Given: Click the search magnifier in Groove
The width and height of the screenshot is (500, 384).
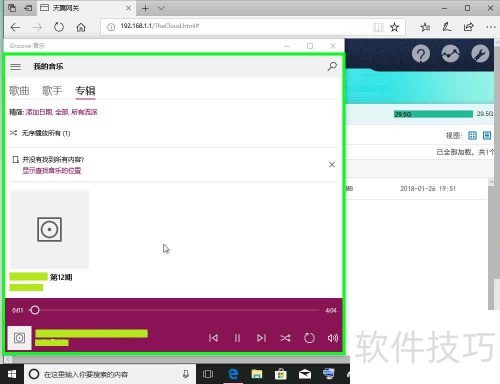Looking at the screenshot, I should coord(332,66).
